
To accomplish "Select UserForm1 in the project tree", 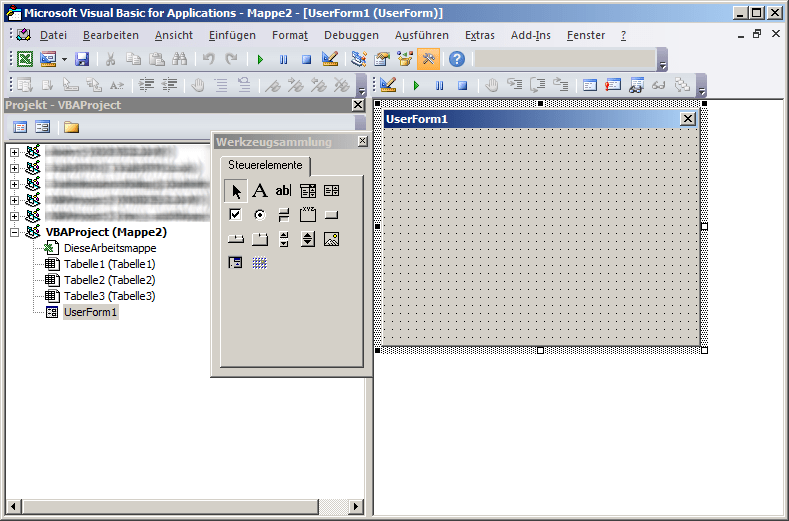I will tap(91, 313).
